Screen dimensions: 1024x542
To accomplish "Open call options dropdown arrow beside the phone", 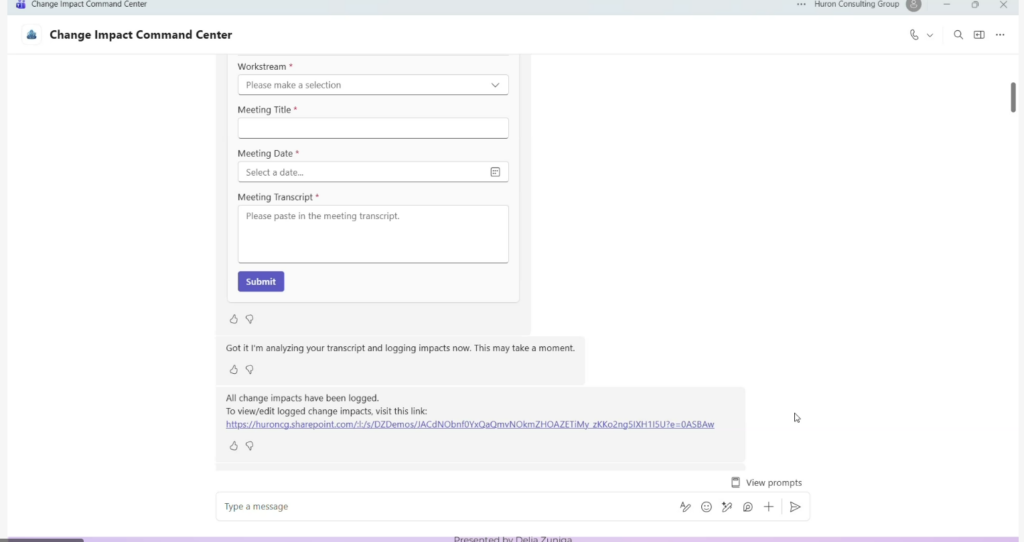I will tap(930, 35).
